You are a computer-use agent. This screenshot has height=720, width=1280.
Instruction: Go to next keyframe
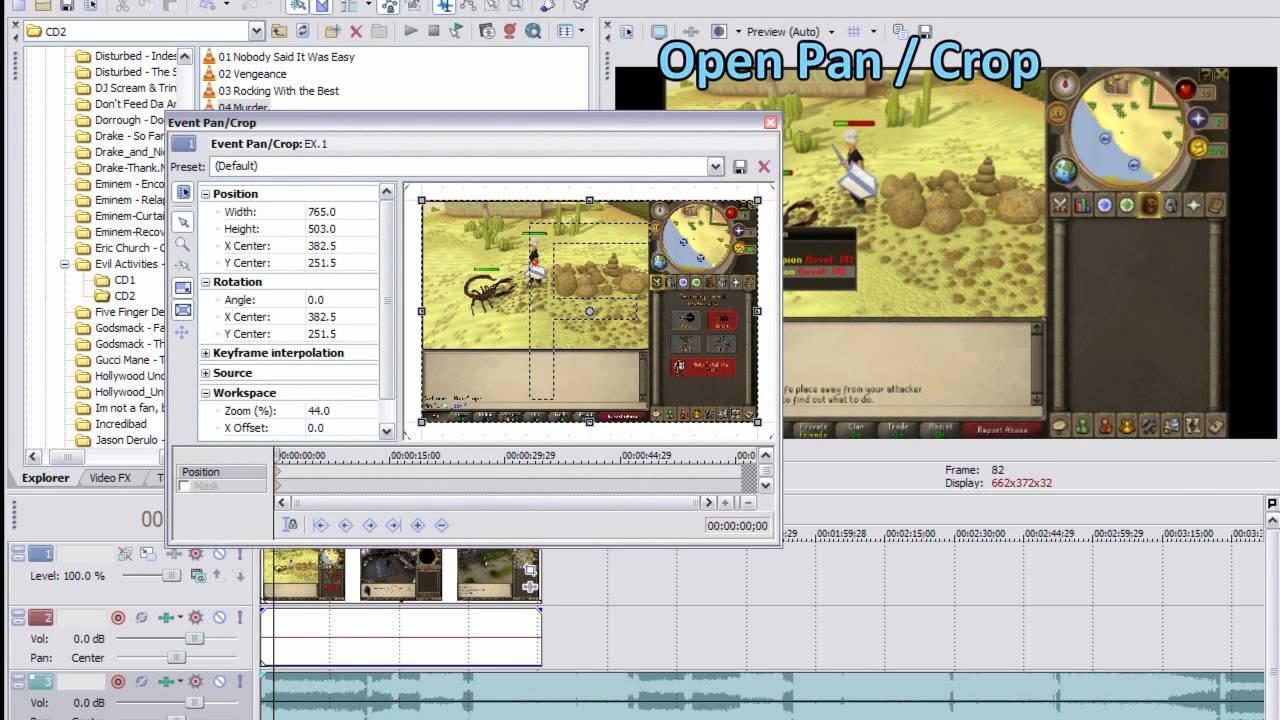click(369, 525)
